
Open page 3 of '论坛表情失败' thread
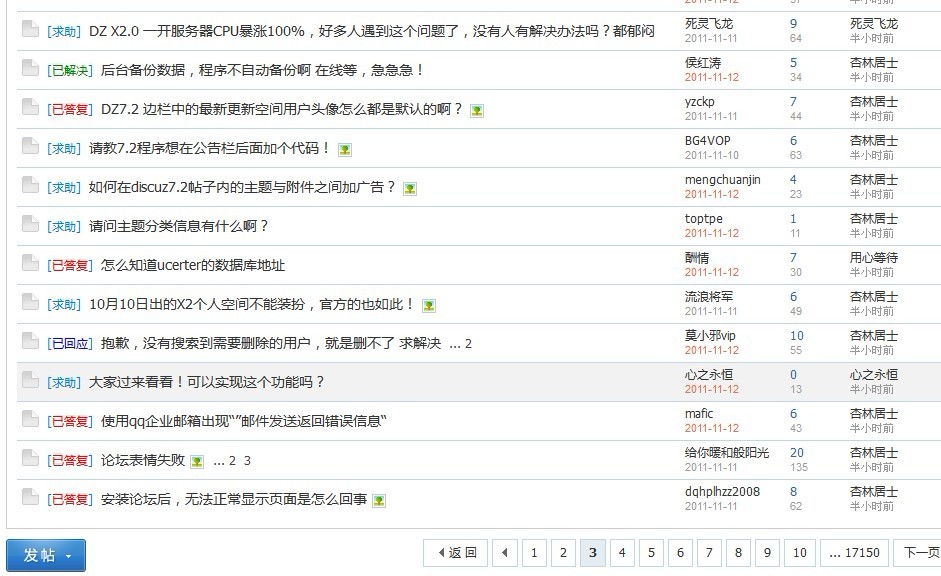tap(247, 461)
